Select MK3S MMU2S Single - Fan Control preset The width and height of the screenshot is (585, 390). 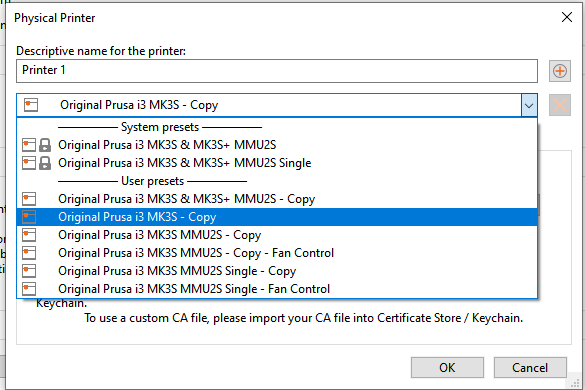pos(277,288)
